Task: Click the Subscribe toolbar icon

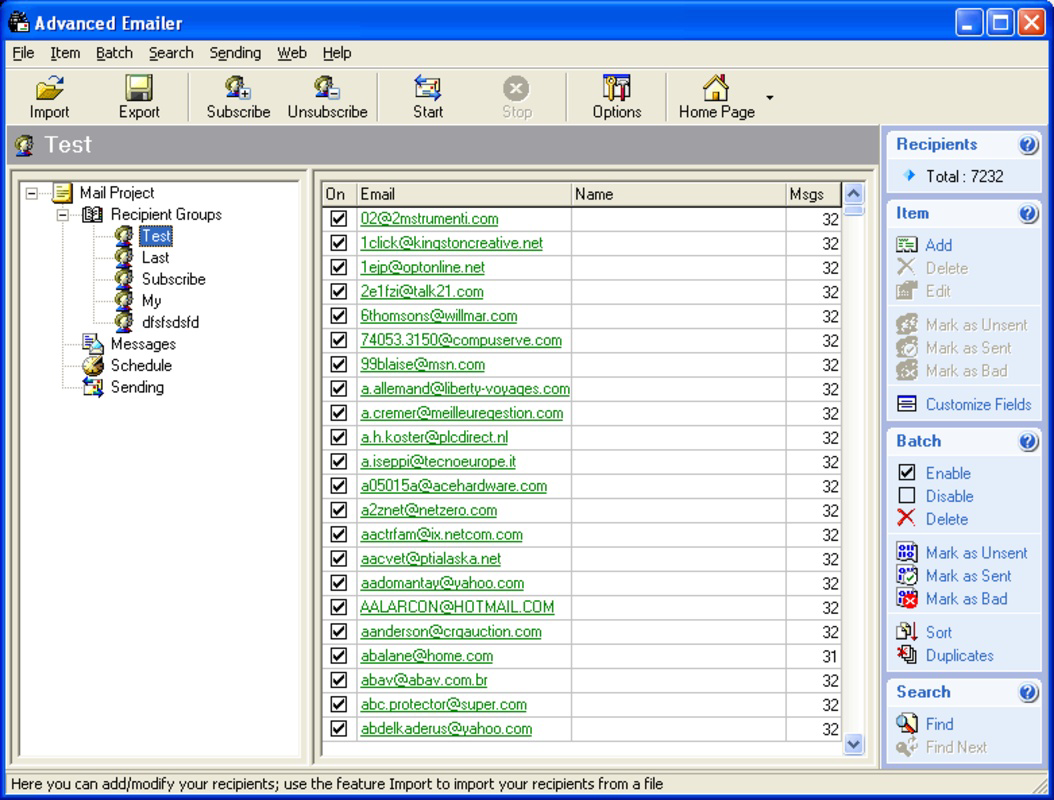Action: [x=237, y=88]
